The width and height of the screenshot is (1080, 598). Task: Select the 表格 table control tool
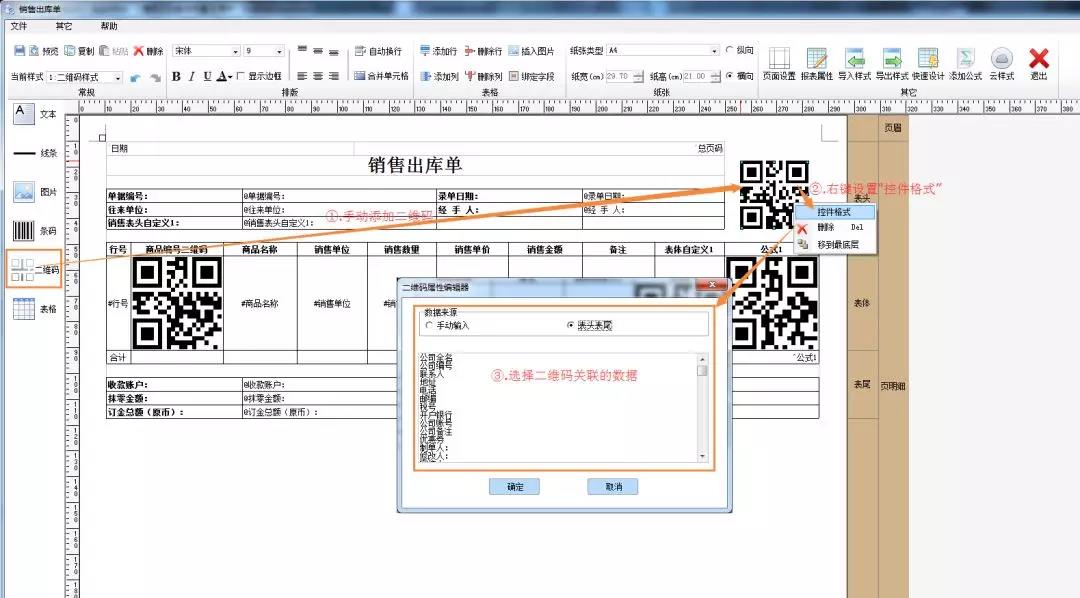pos(35,309)
